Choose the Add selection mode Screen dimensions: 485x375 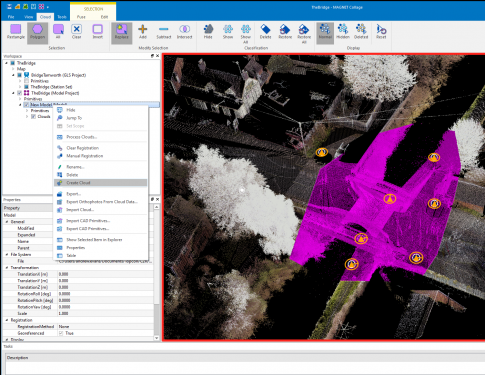pos(143,32)
